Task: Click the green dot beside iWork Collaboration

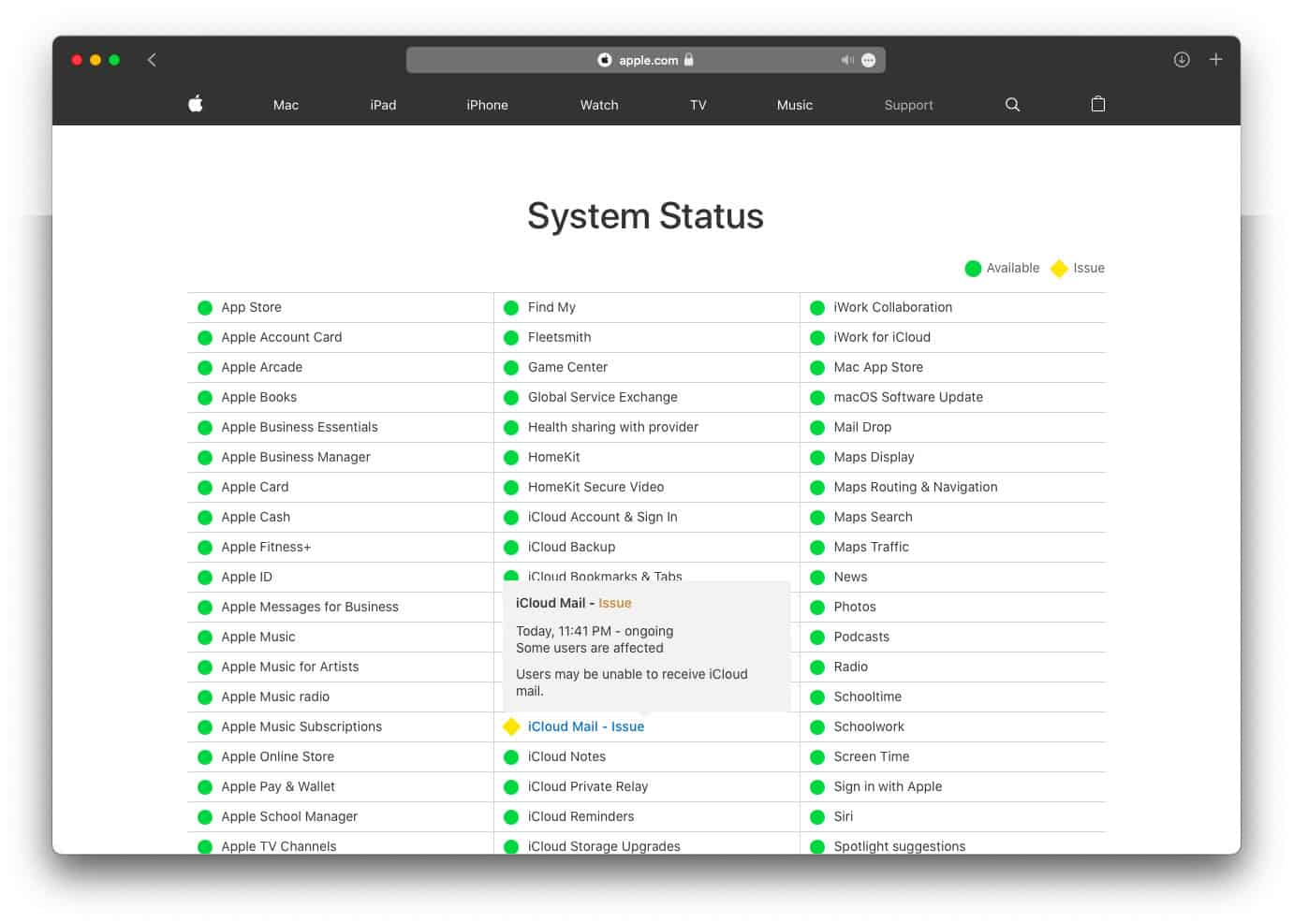Action: point(817,307)
